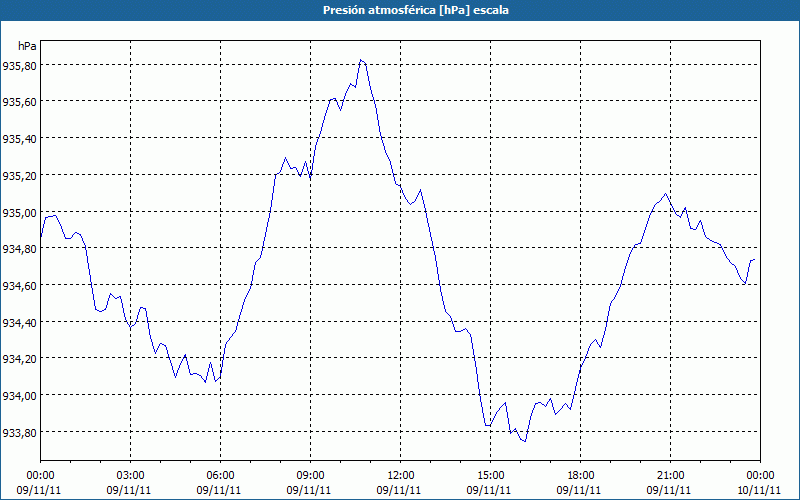Image resolution: width=800 pixels, height=500 pixels.
Task: Click the 15:00 time axis label
Action: (490, 476)
